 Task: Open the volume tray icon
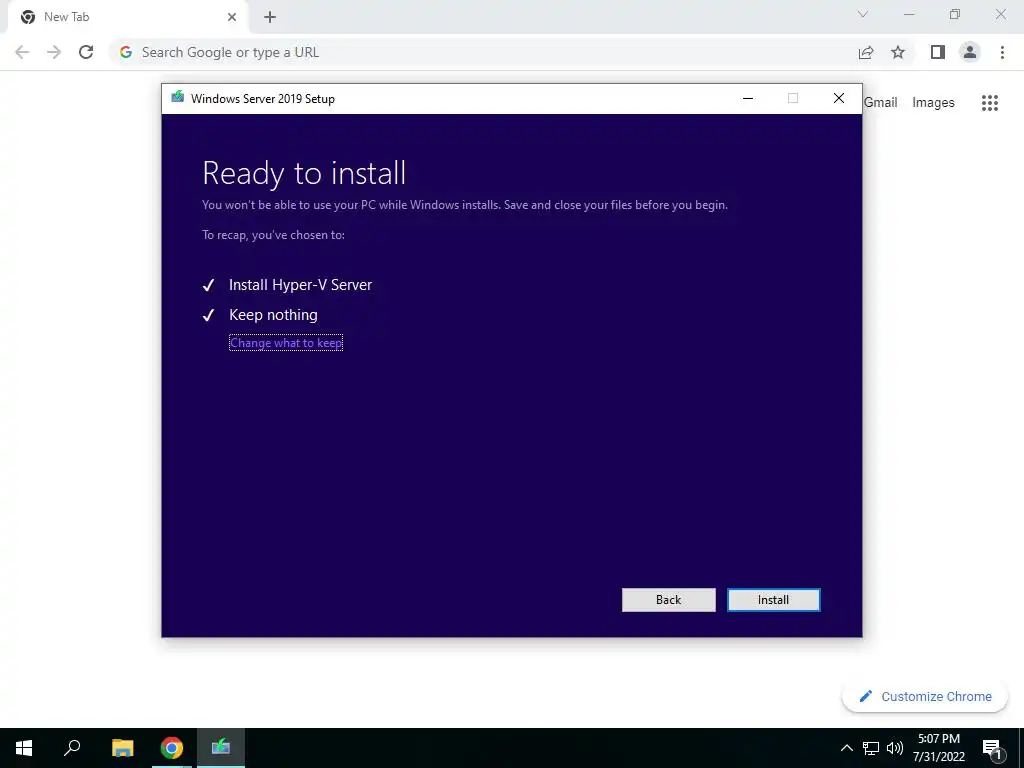pos(895,748)
